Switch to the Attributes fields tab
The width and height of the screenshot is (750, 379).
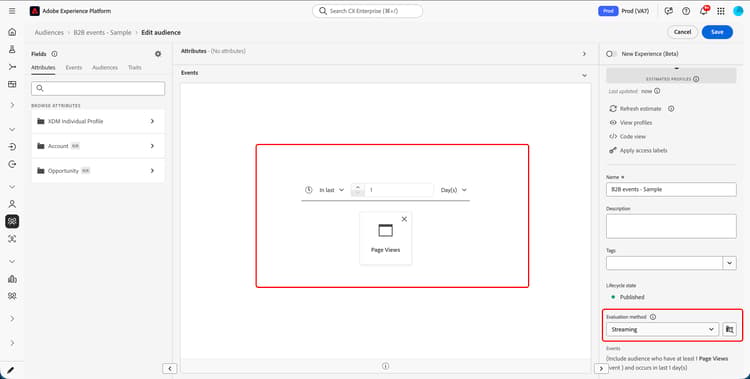click(43, 67)
